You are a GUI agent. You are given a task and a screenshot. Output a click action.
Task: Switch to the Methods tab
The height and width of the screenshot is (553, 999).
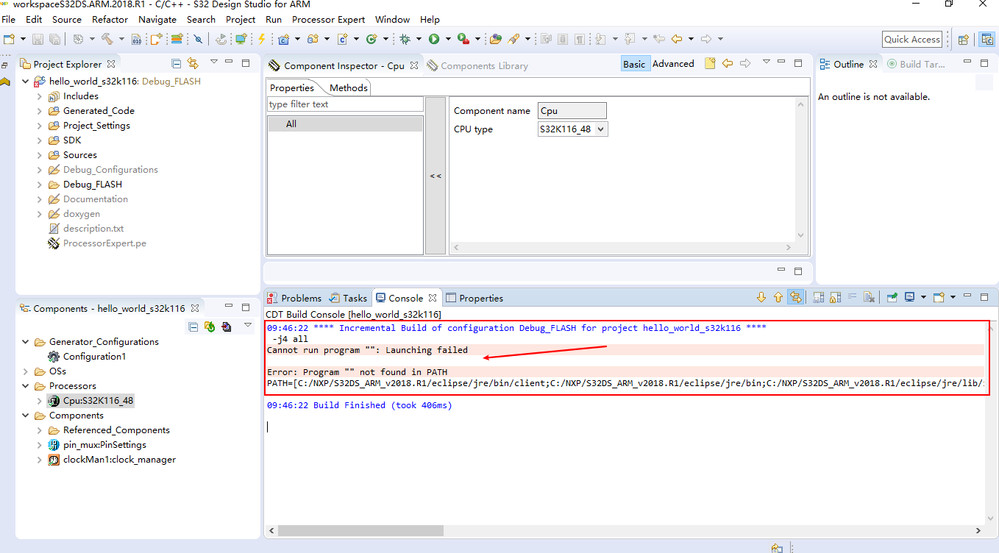tap(348, 88)
